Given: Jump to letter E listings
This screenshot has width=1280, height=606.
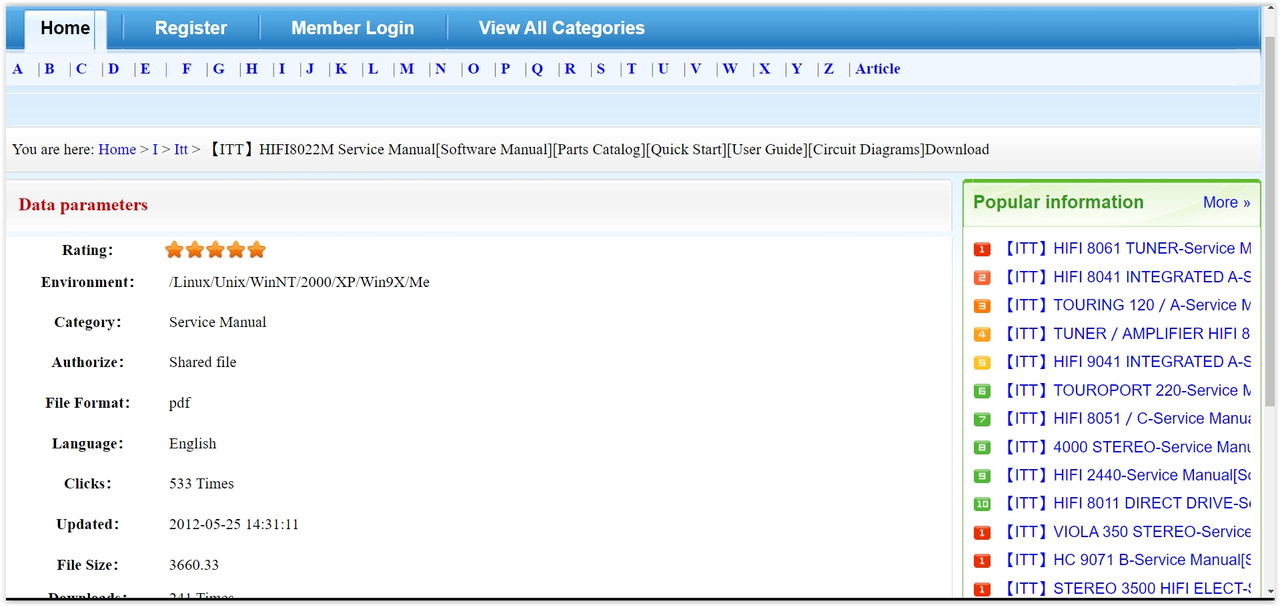Looking at the screenshot, I should click(145, 69).
